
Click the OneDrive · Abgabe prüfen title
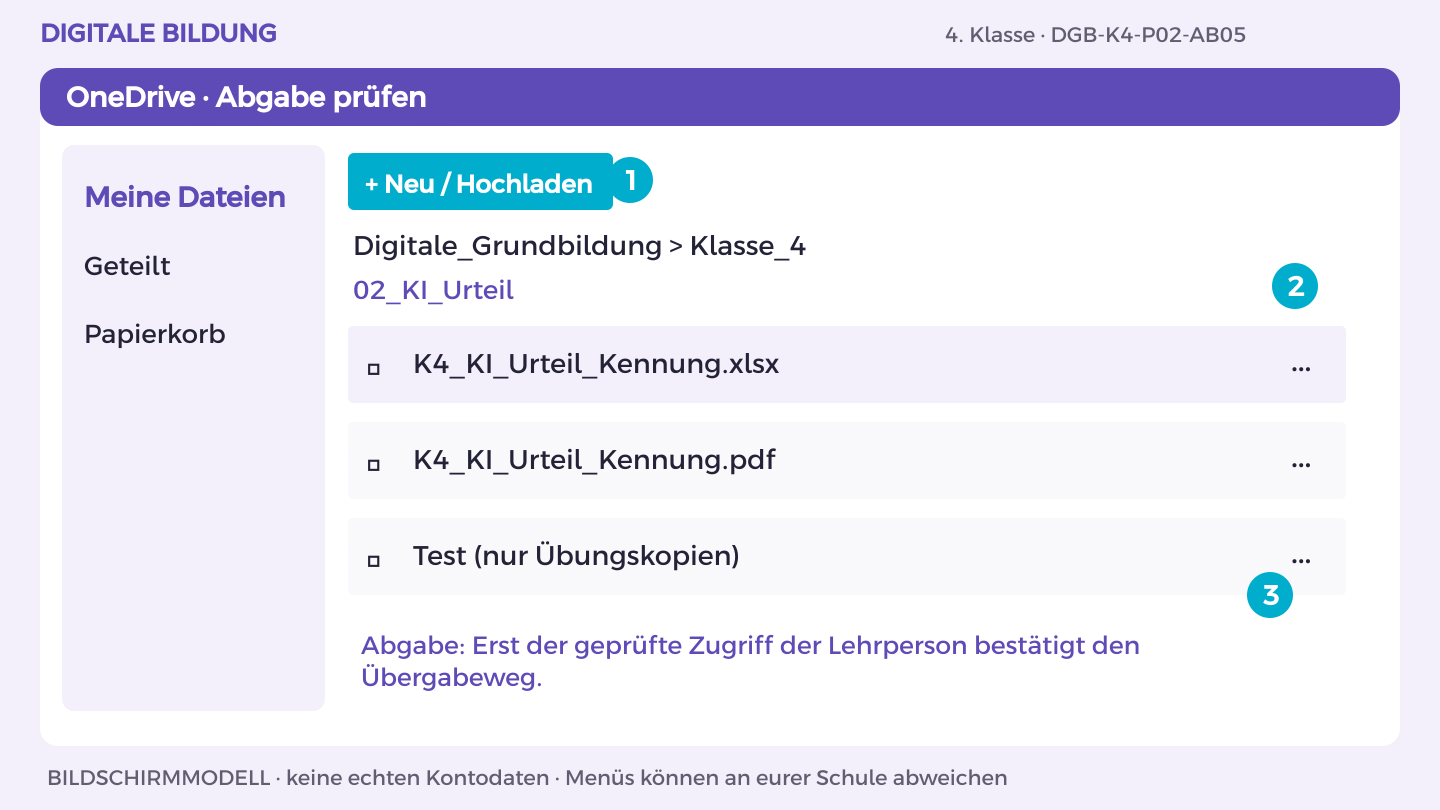[x=246, y=97]
